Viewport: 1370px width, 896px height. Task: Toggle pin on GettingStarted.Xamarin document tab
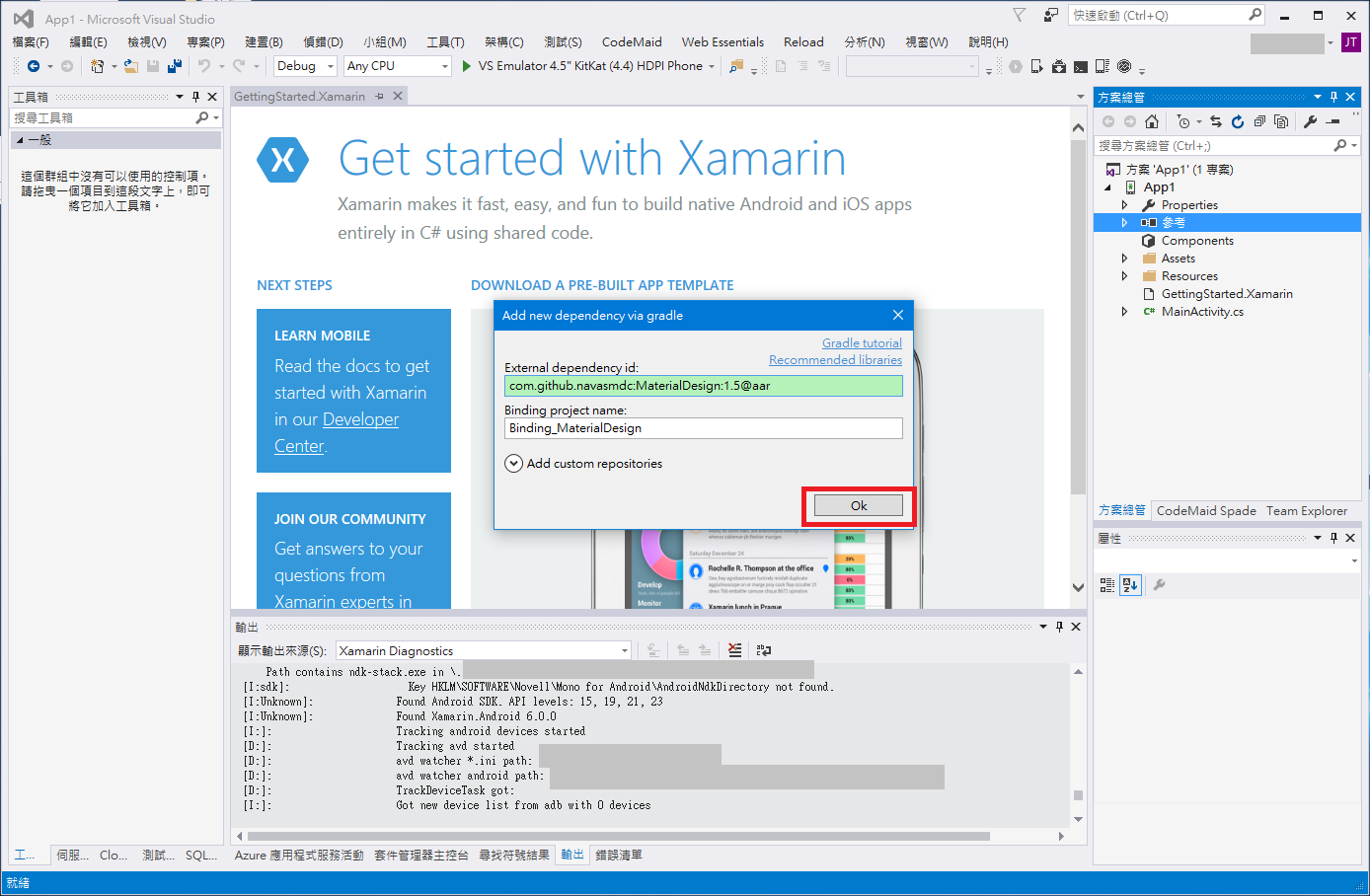(x=378, y=96)
